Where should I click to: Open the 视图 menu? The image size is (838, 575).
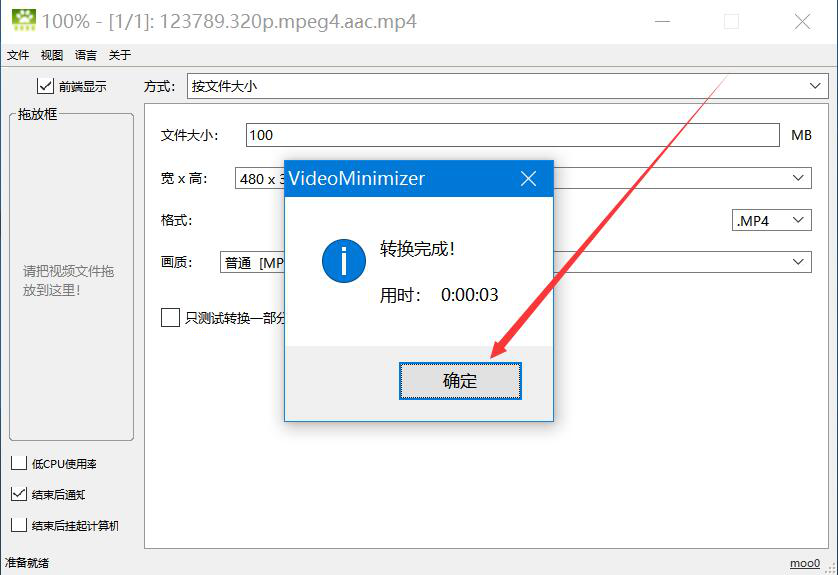pos(52,55)
